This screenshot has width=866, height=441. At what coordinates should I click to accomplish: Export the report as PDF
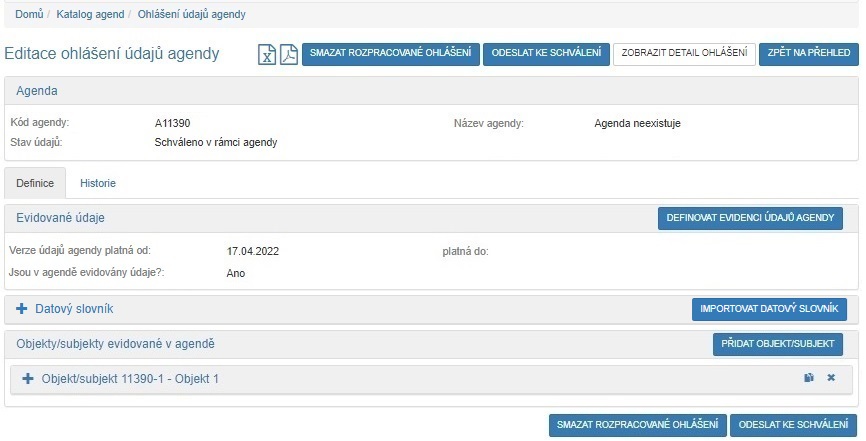tap(288, 55)
